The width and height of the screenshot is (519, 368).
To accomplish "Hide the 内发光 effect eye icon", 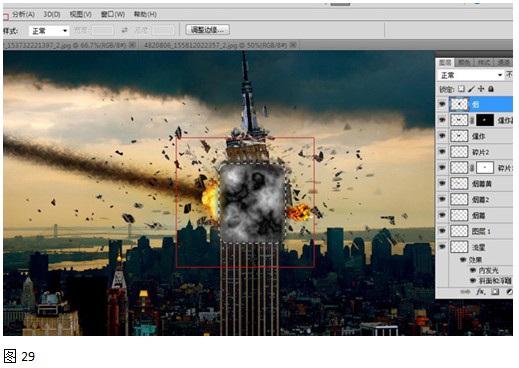I will [473, 270].
